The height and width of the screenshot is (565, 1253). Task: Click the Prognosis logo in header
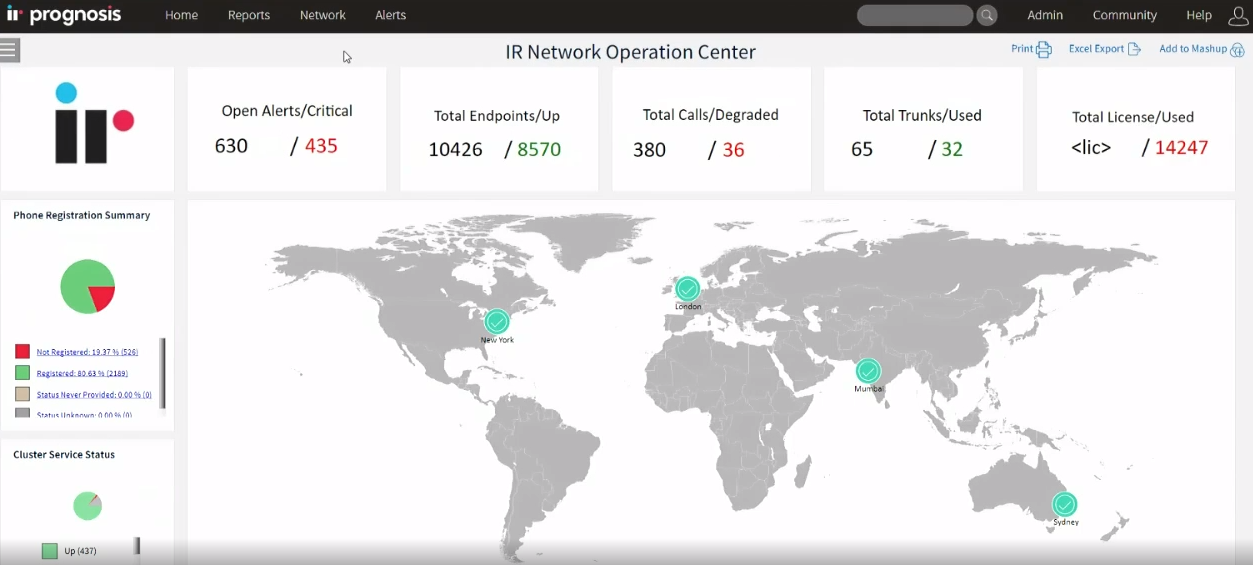point(64,15)
